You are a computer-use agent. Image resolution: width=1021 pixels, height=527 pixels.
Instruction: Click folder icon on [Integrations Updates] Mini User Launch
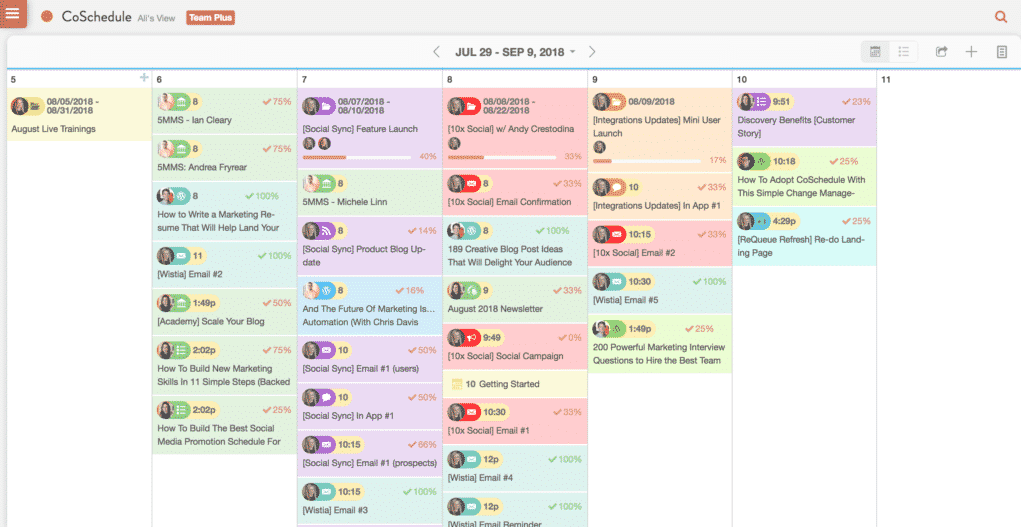(617, 102)
